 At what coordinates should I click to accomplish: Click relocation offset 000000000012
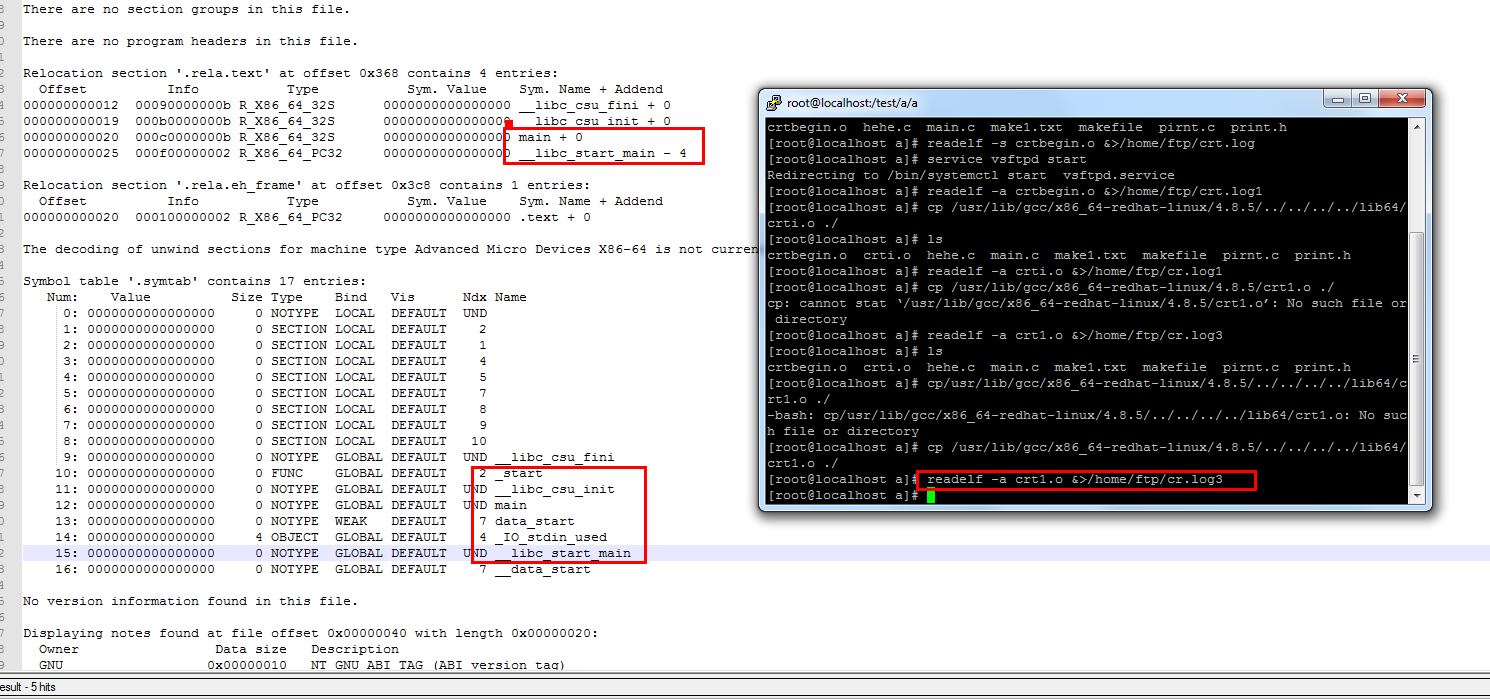71,105
